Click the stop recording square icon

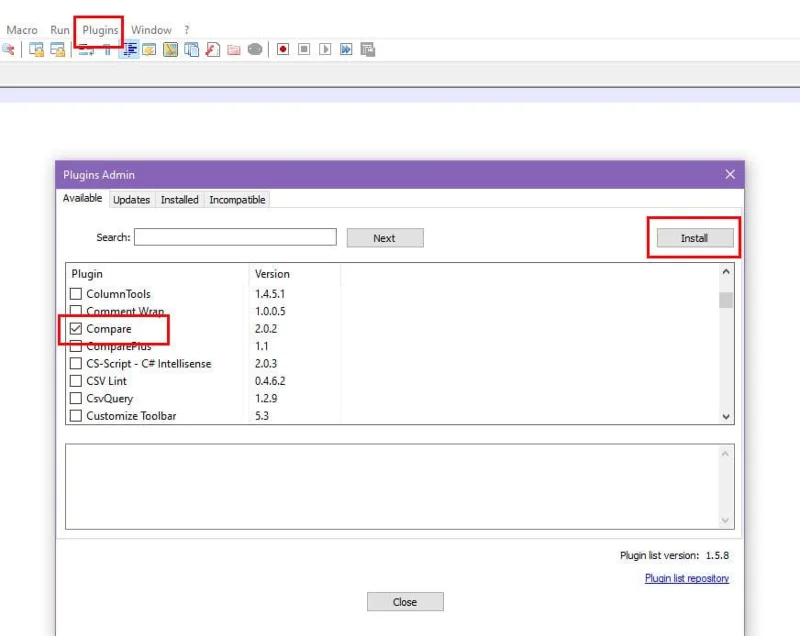[304, 49]
